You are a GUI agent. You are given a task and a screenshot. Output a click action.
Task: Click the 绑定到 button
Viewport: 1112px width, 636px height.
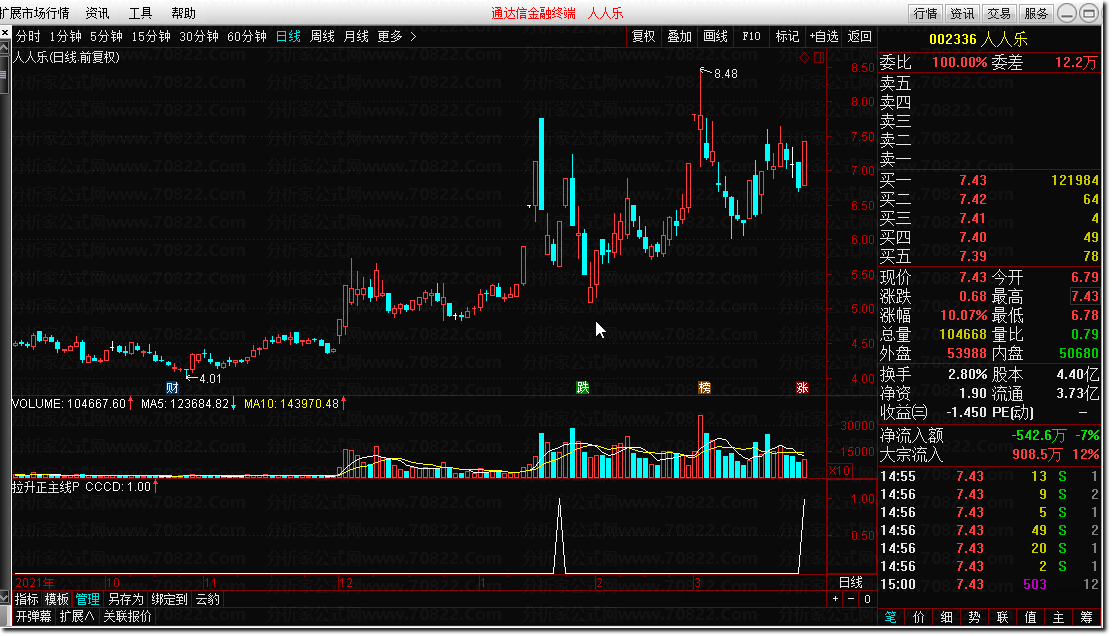click(x=169, y=599)
